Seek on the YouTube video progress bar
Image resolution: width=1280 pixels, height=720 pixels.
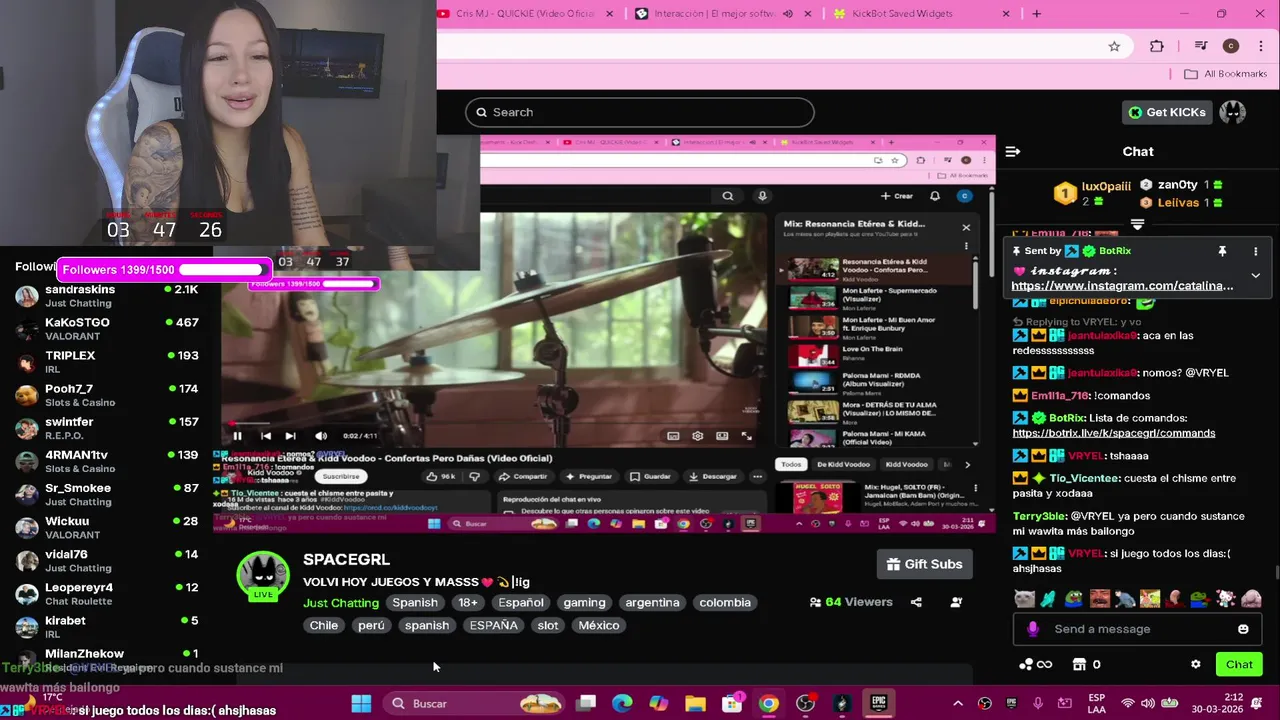pos(494,424)
